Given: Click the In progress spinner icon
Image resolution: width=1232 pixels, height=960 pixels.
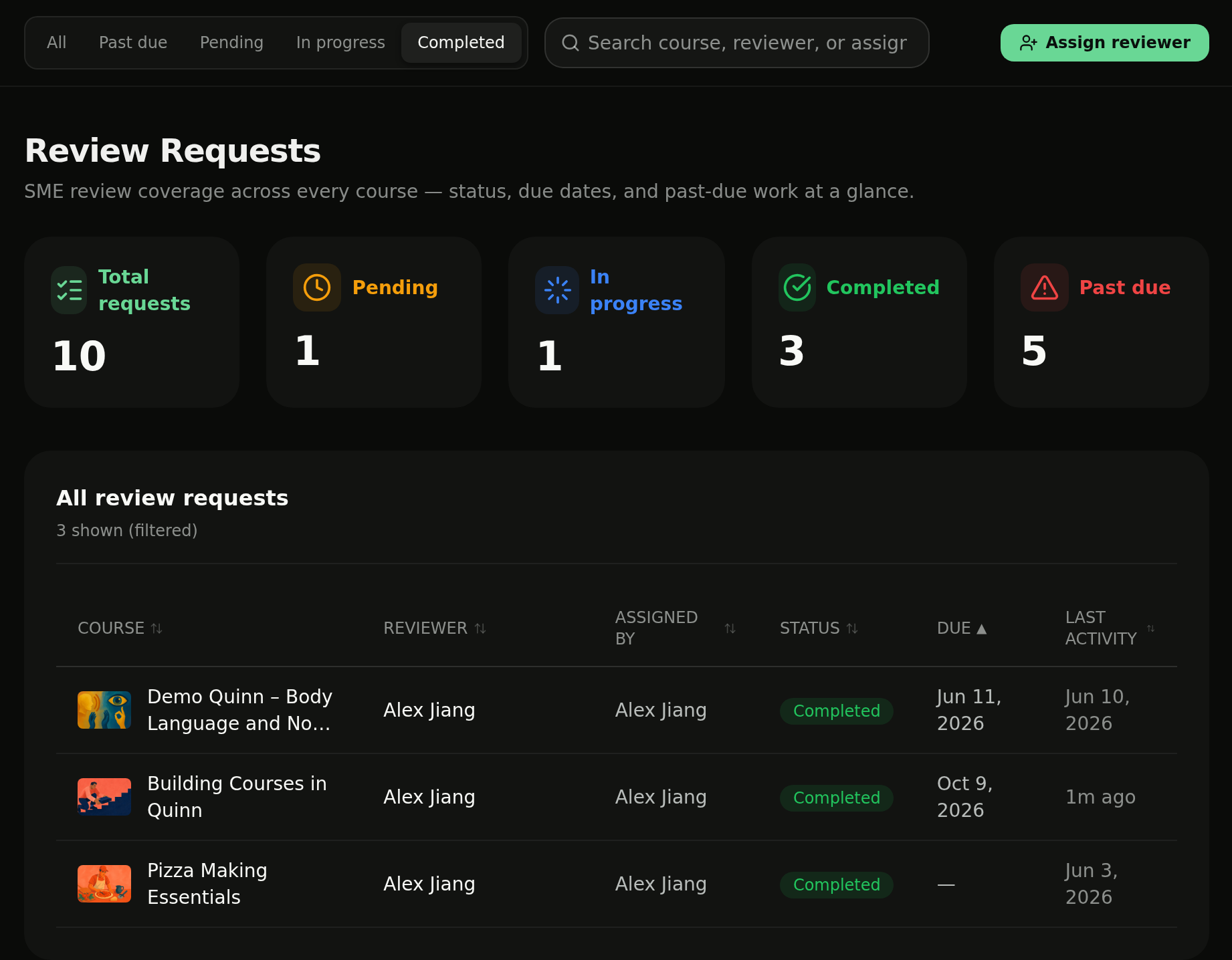Looking at the screenshot, I should pyautogui.click(x=557, y=290).
